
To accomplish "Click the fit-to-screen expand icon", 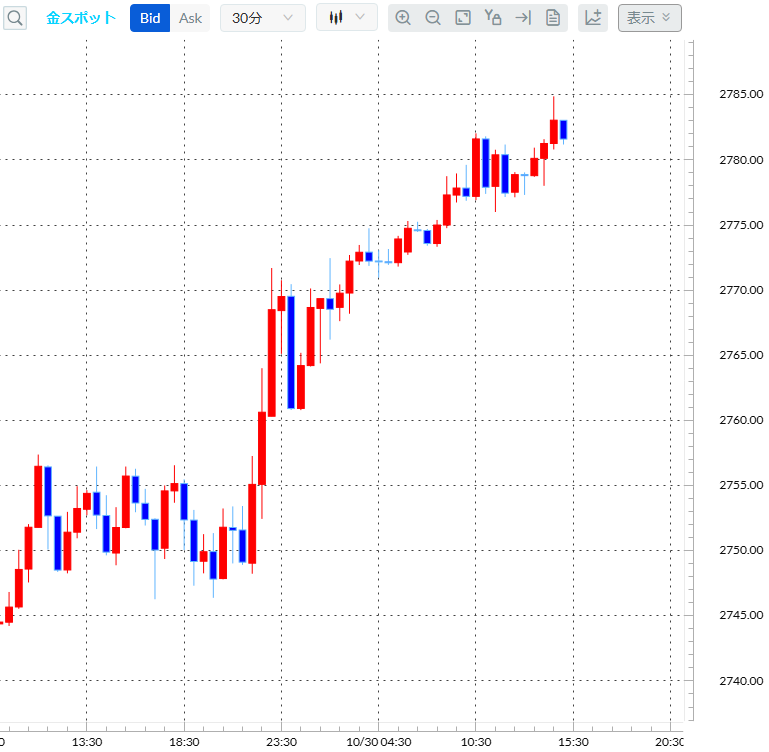I will click(463, 18).
